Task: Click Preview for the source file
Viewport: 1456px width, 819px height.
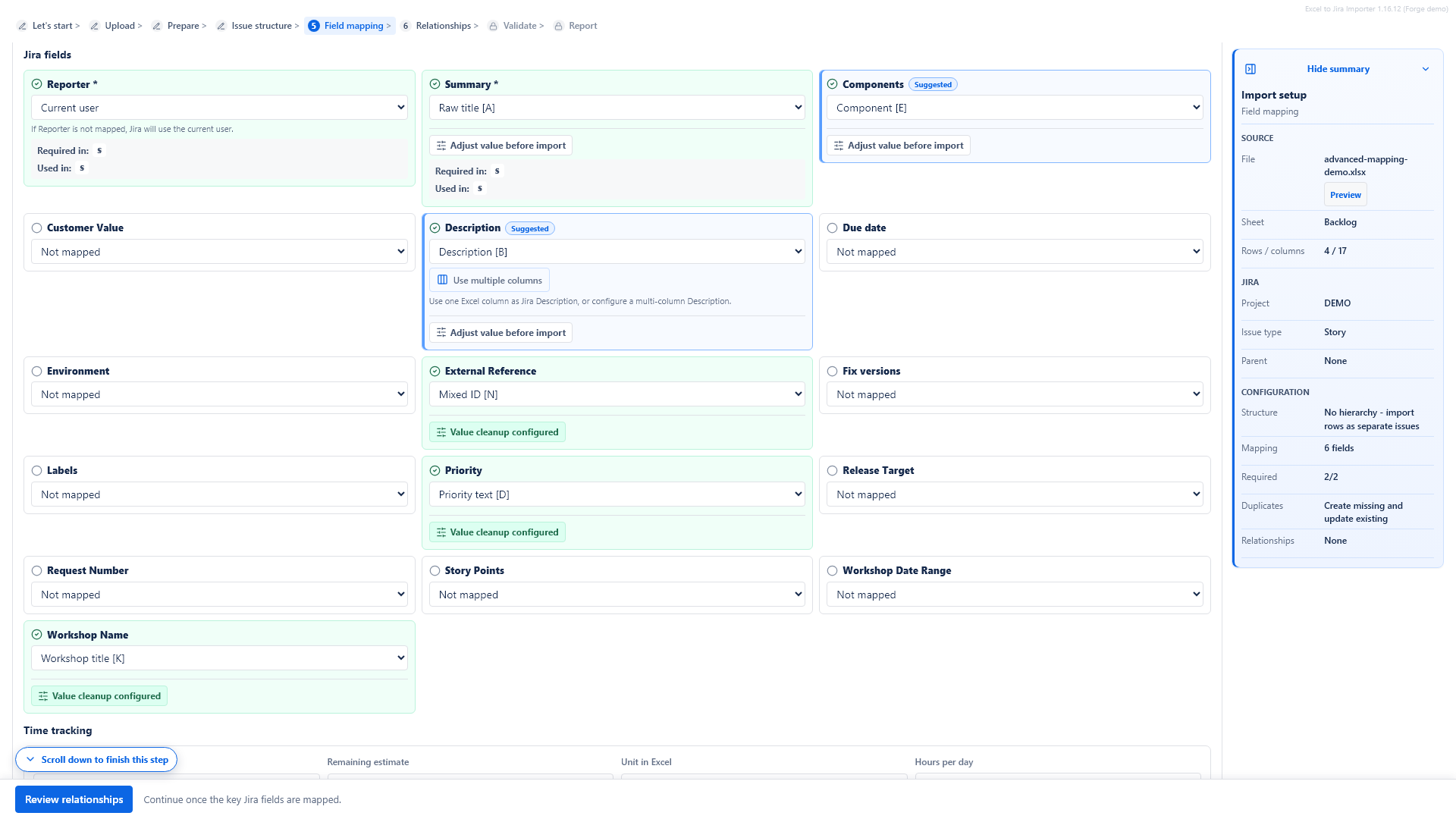Action: click(x=1345, y=195)
